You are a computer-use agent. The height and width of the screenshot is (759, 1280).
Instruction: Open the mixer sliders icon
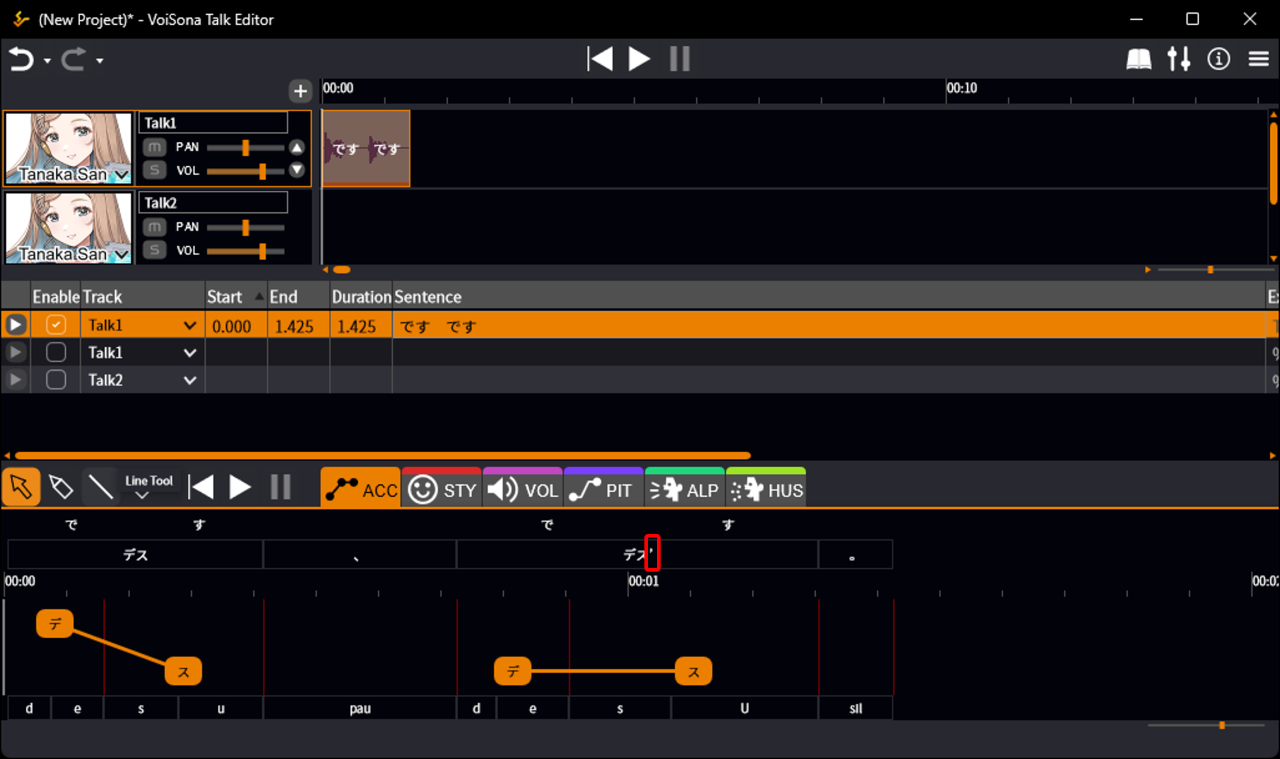pyautogui.click(x=1179, y=59)
